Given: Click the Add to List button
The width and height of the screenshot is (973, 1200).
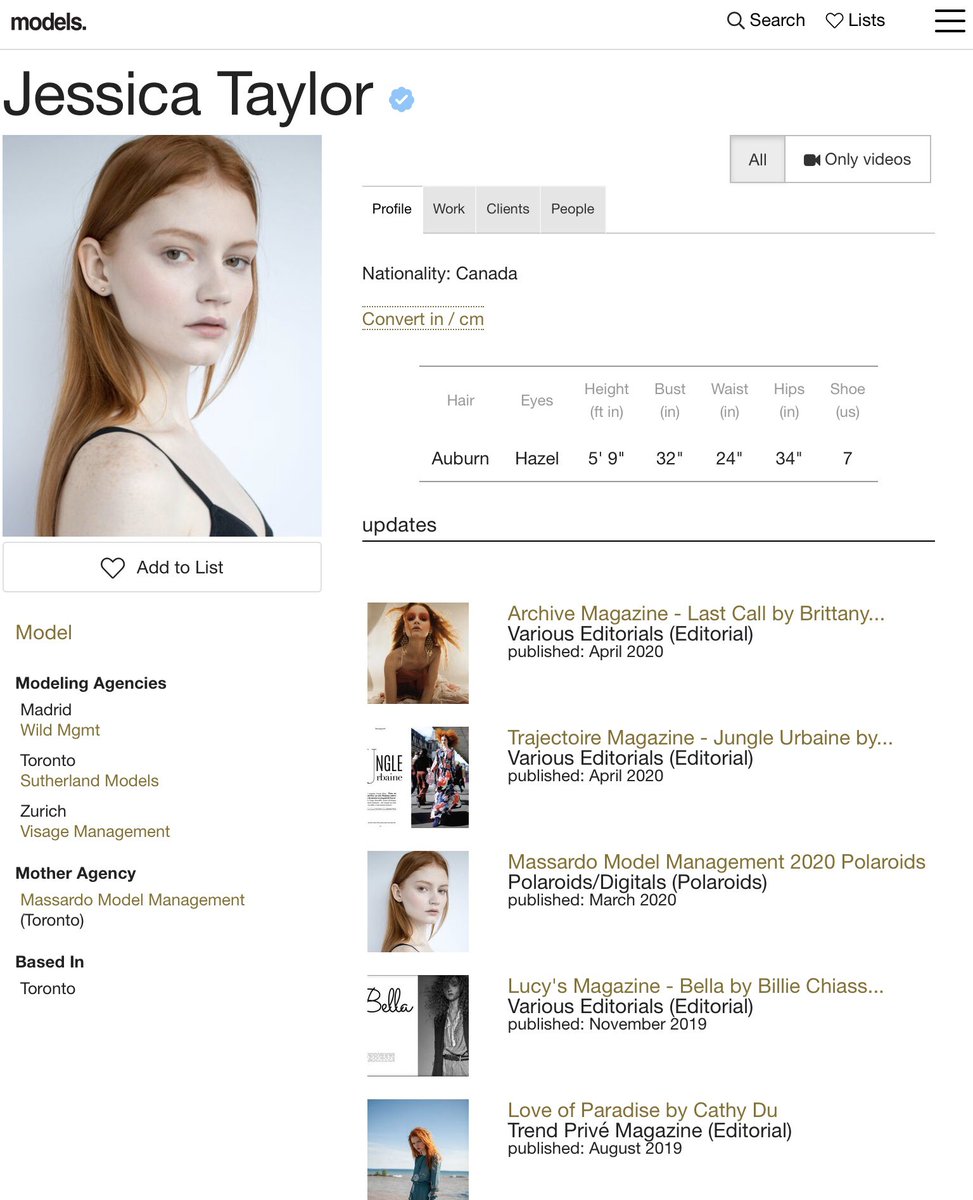Looking at the screenshot, I should (x=162, y=567).
